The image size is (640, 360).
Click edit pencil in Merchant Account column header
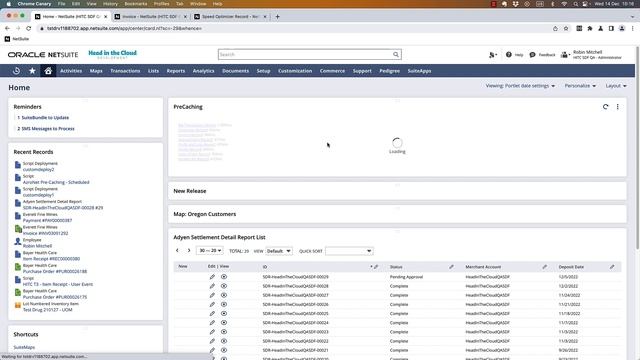[x=544, y=267]
